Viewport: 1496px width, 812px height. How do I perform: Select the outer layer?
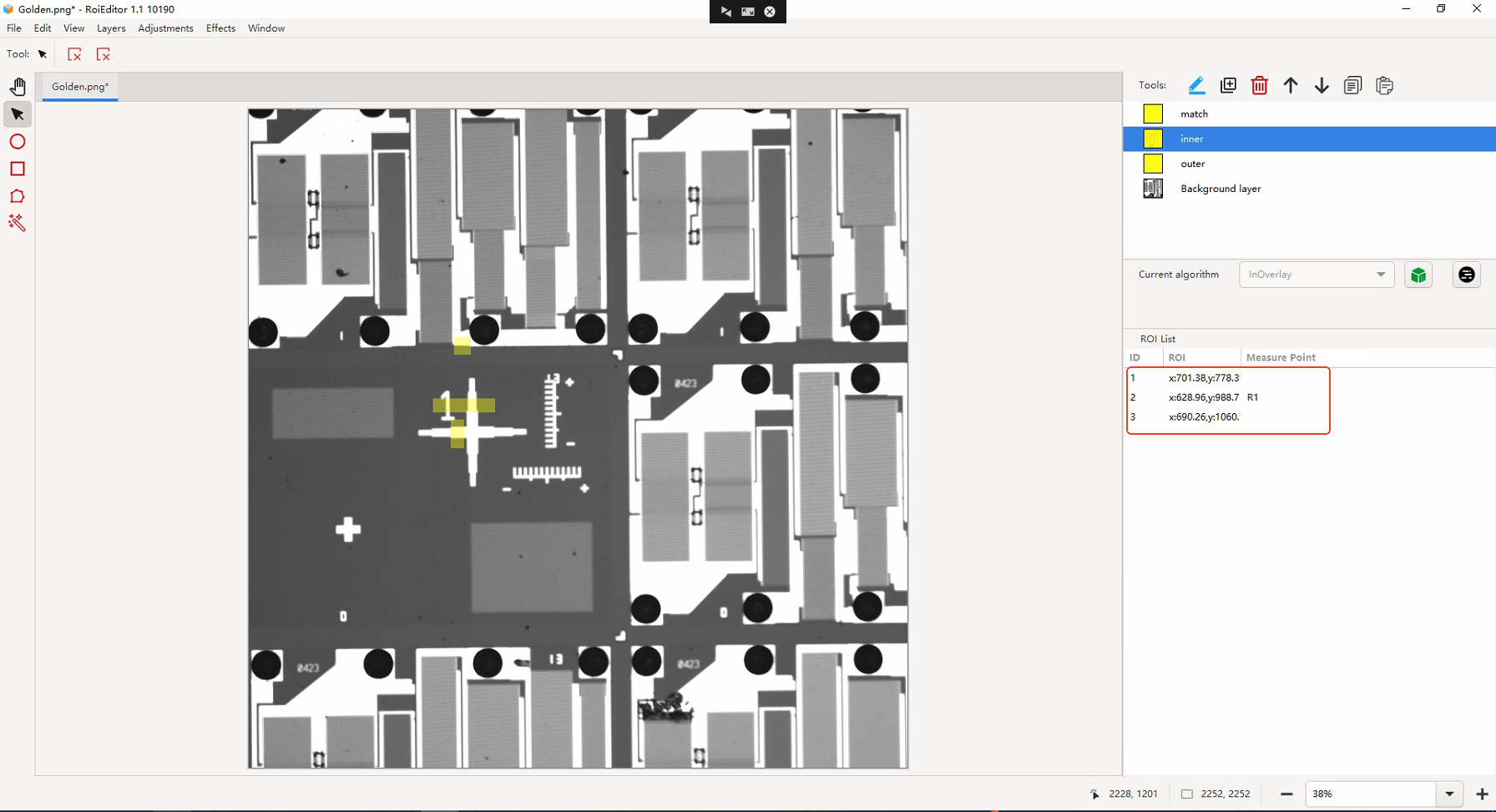pos(1309,164)
